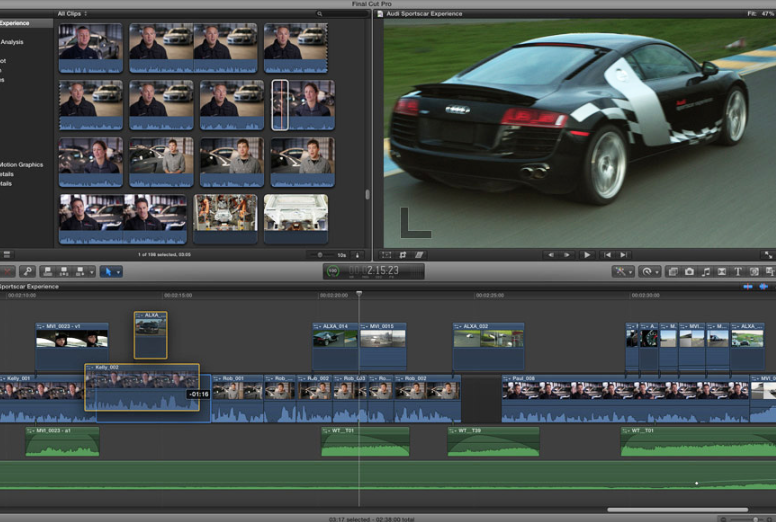The image size is (776, 522).
Task: Click the Transform tool in viewer
Action: tap(387, 255)
